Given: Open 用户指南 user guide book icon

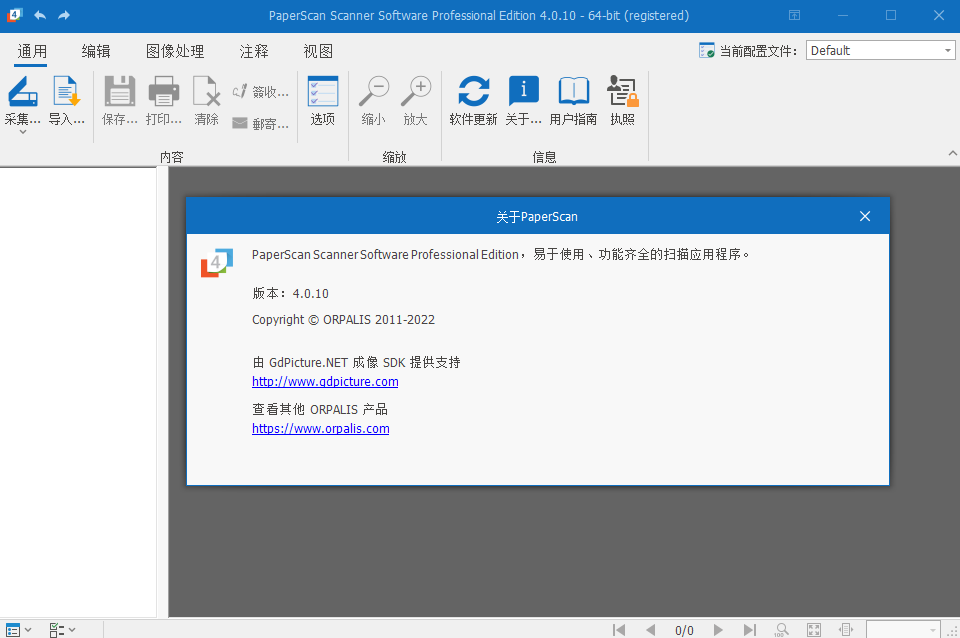Looking at the screenshot, I should (573, 92).
